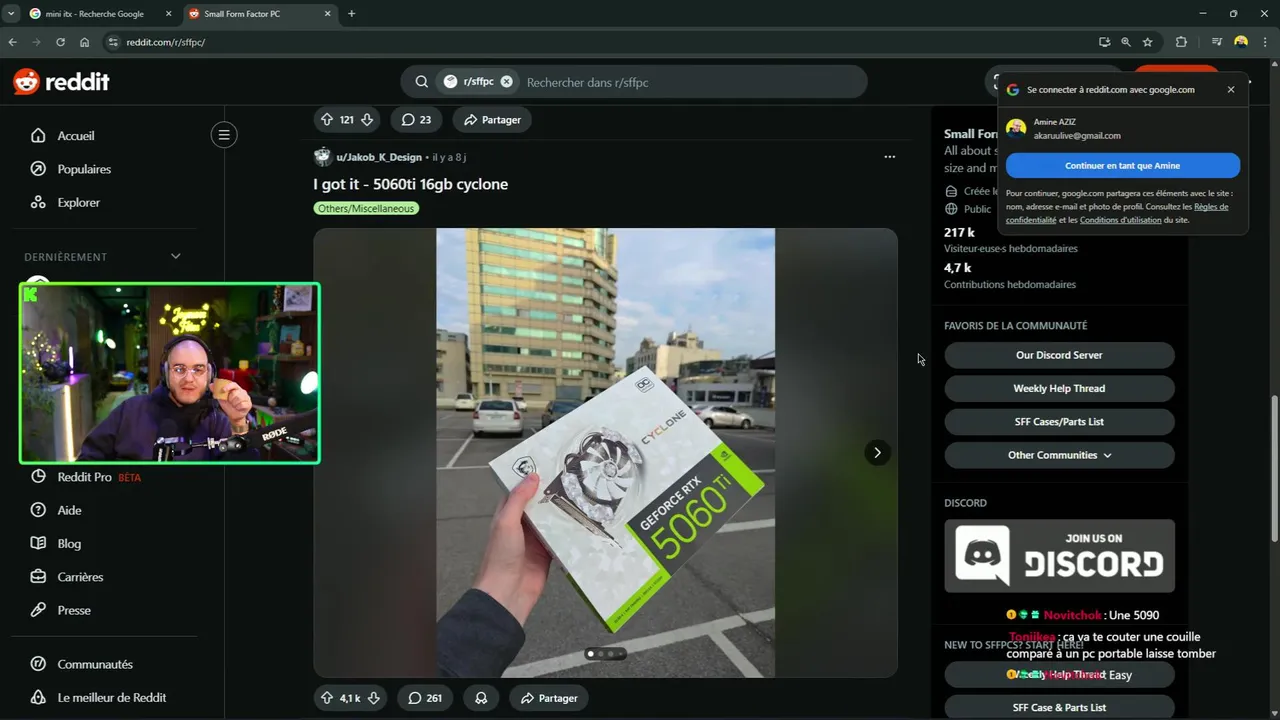The image size is (1280, 720).
Task: Open the browser extensions puzzle icon
Action: tap(1181, 42)
